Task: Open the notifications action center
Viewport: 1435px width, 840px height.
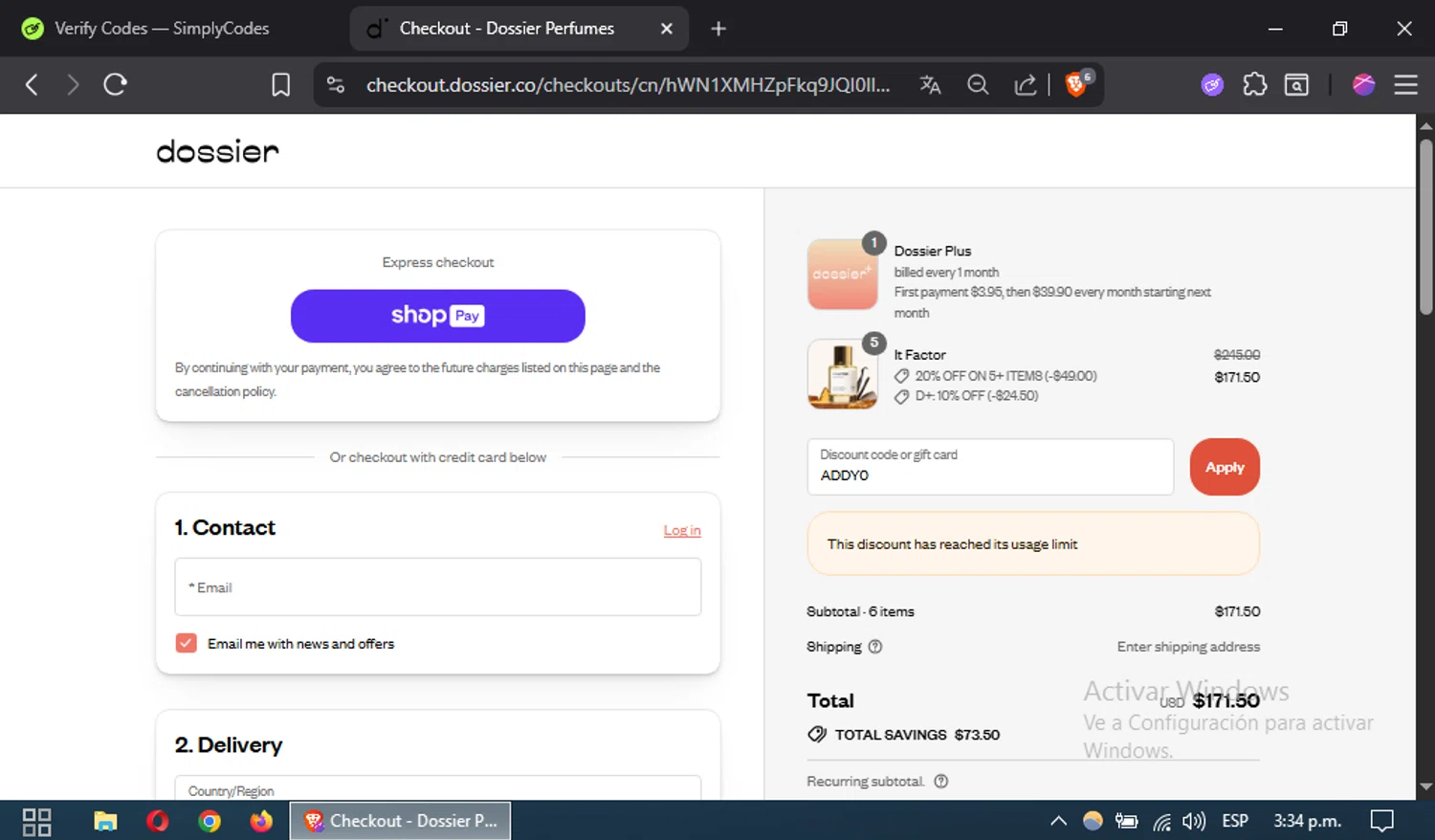Action: point(1381,821)
